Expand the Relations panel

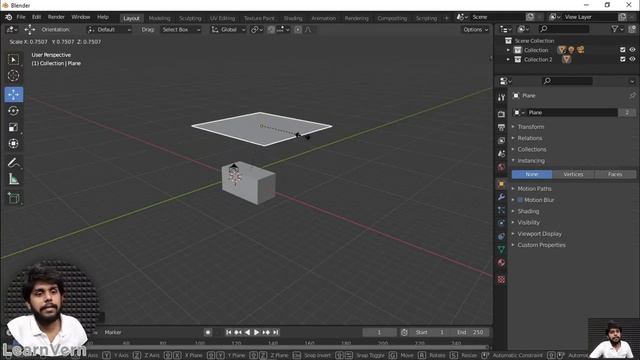click(530, 138)
